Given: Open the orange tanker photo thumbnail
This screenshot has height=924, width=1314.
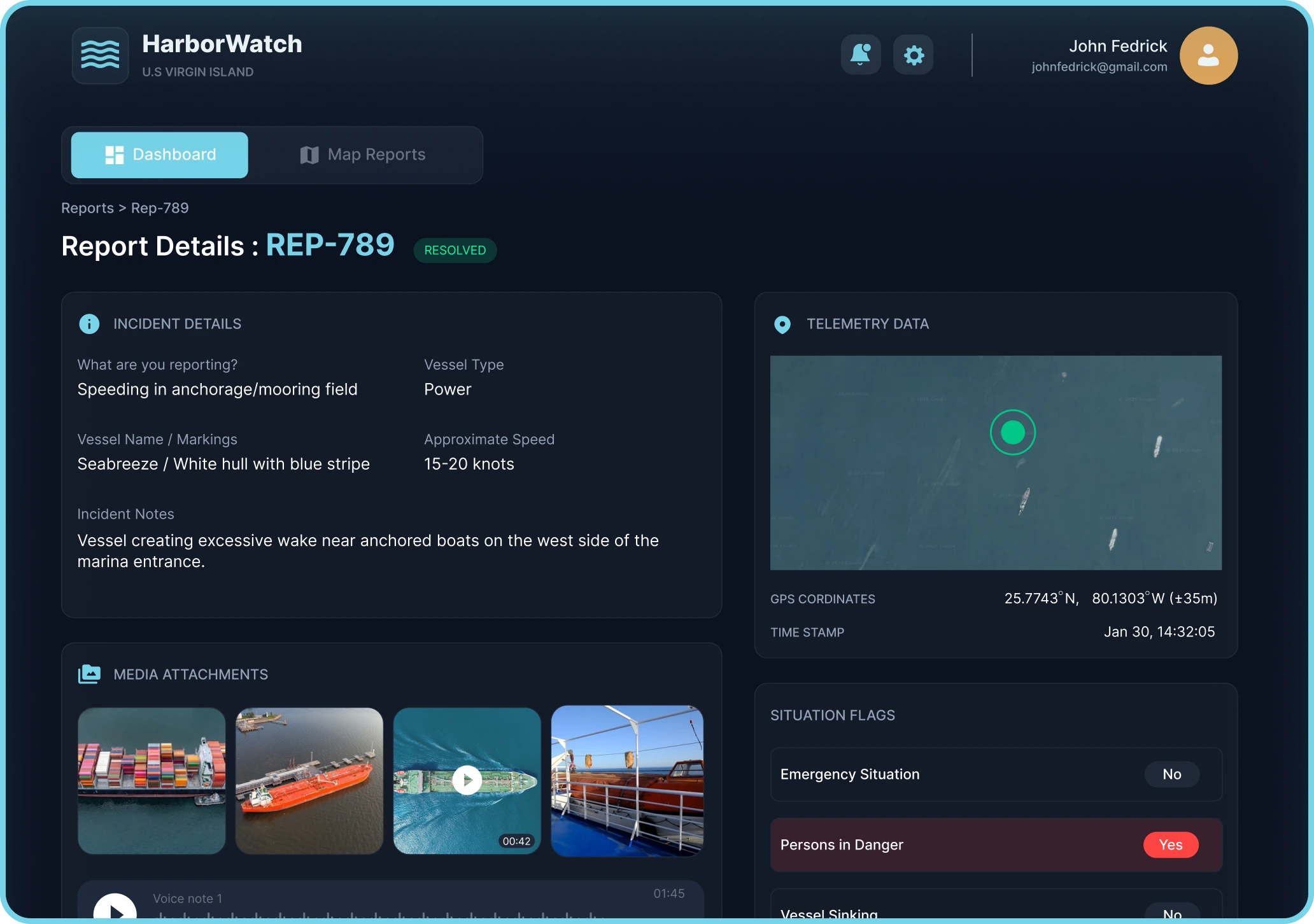Looking at the screenshot, I should pyautogui.click(x=309, y=781).
